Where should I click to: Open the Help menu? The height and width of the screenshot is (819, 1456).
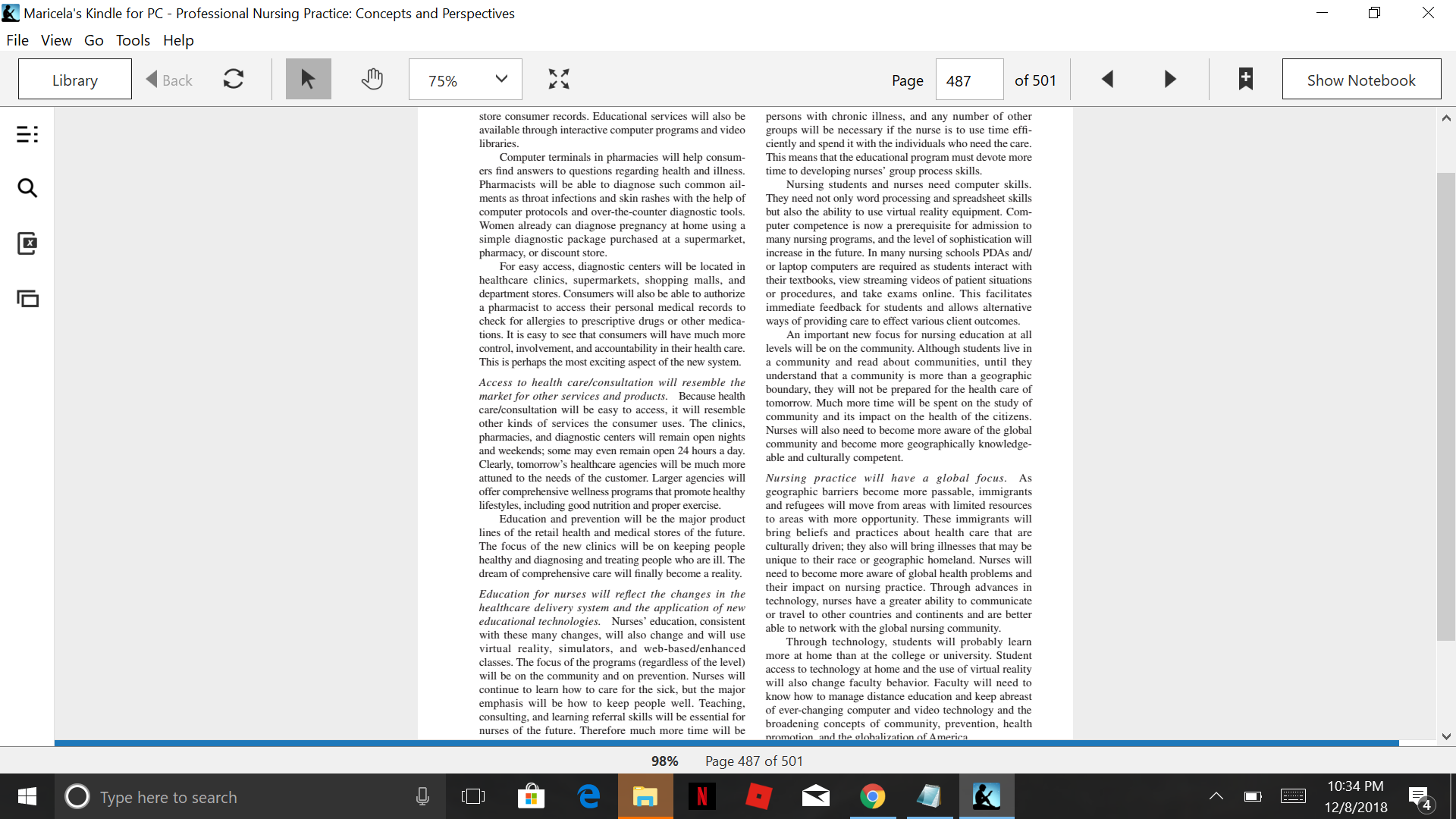coord(178,40)
